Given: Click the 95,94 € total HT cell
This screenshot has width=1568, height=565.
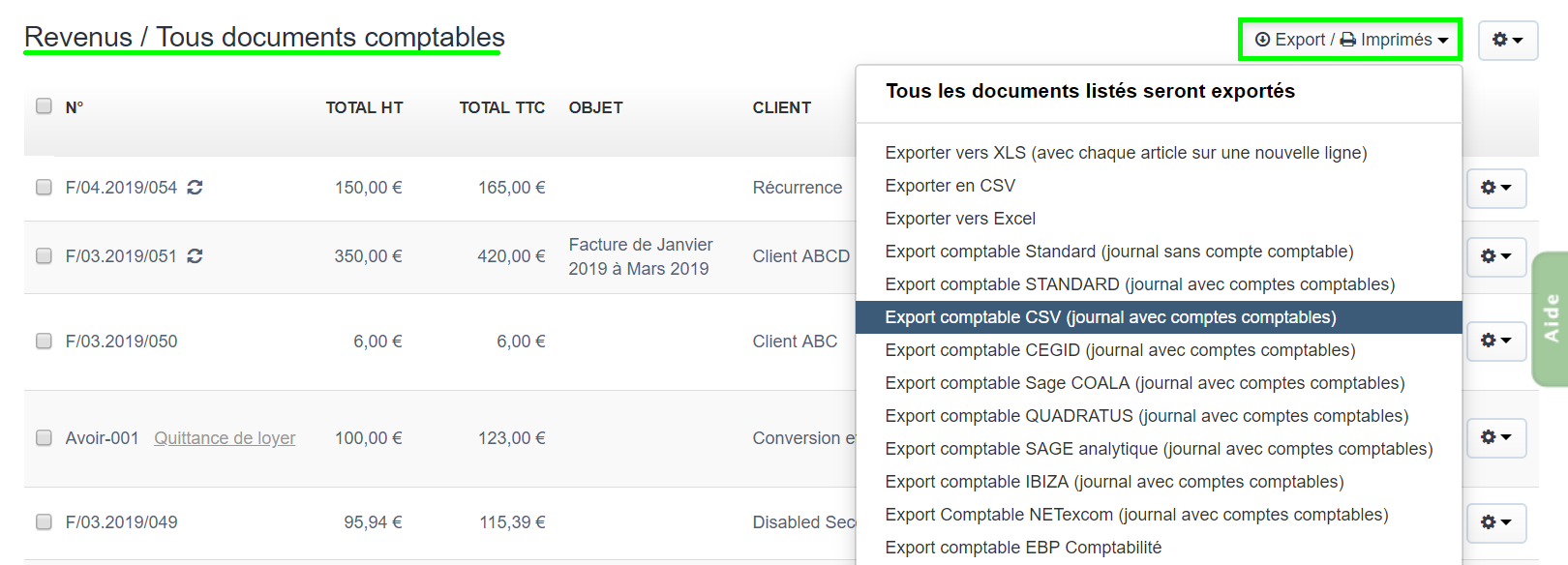Looking at the screenshot, I should pos(373,522).
